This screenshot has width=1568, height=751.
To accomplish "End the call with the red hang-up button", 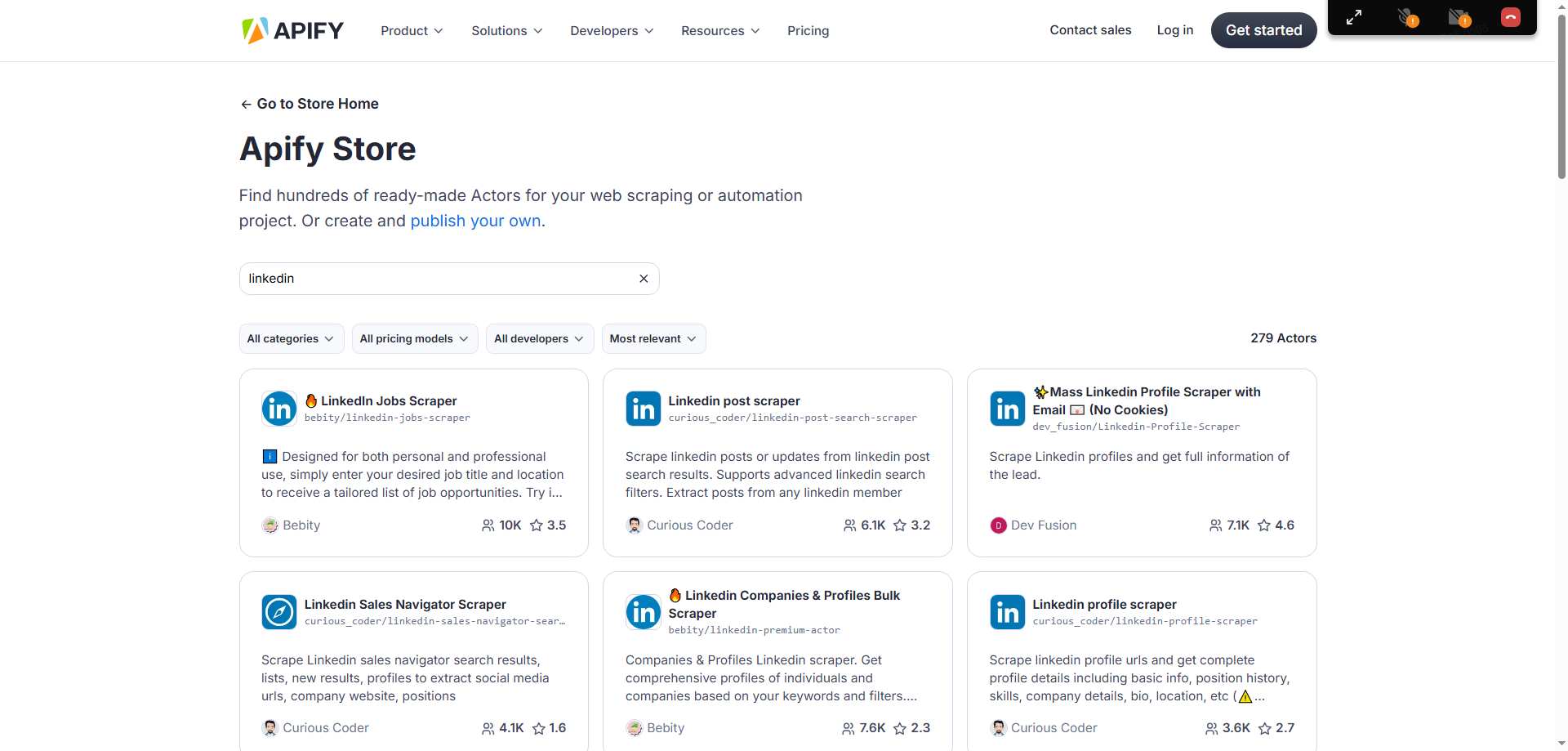I will point(1511,17).
